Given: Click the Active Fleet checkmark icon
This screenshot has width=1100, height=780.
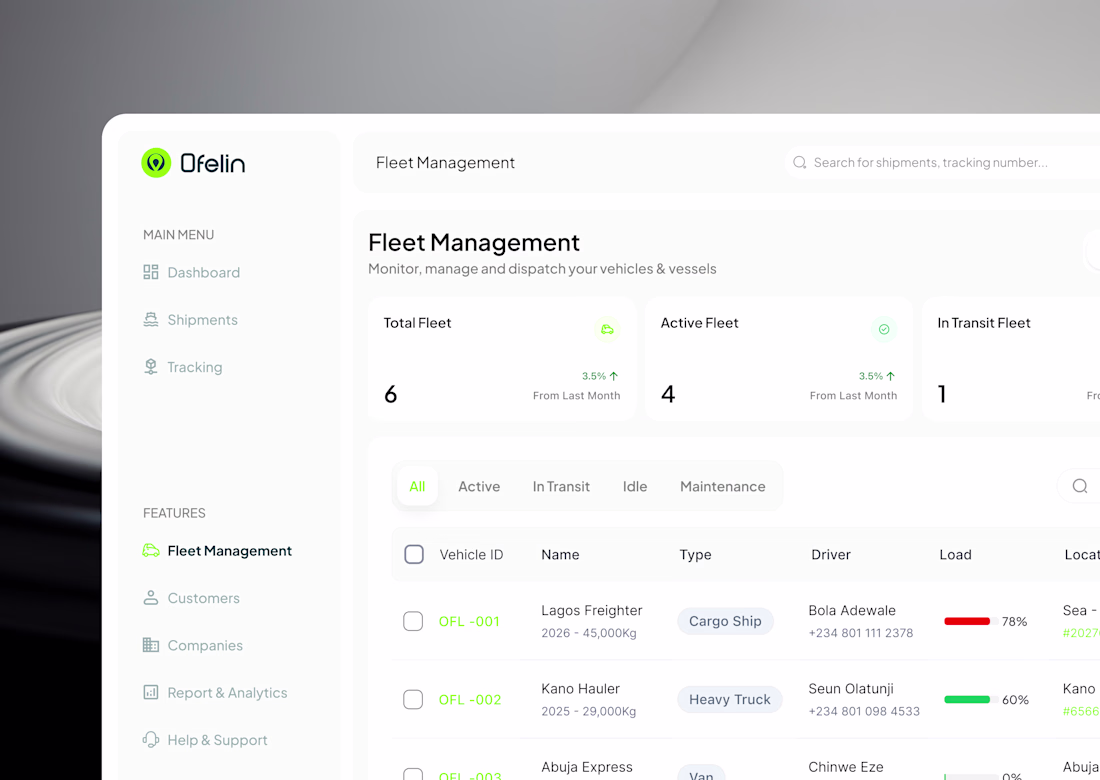Looking at the screenshot, I should (884, 329).
